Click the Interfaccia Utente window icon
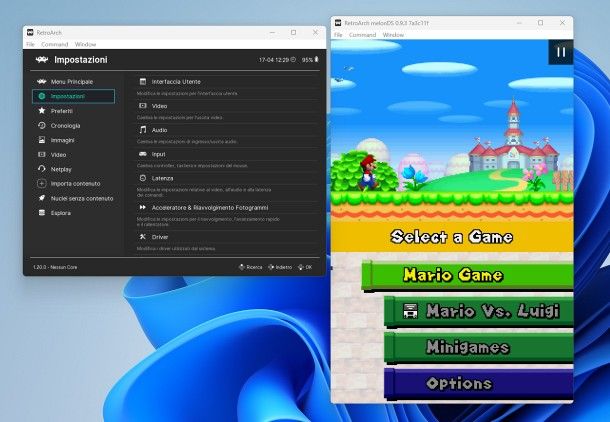Image resolution: width=610 pixels, height=422 pixels. pos(143,81)
